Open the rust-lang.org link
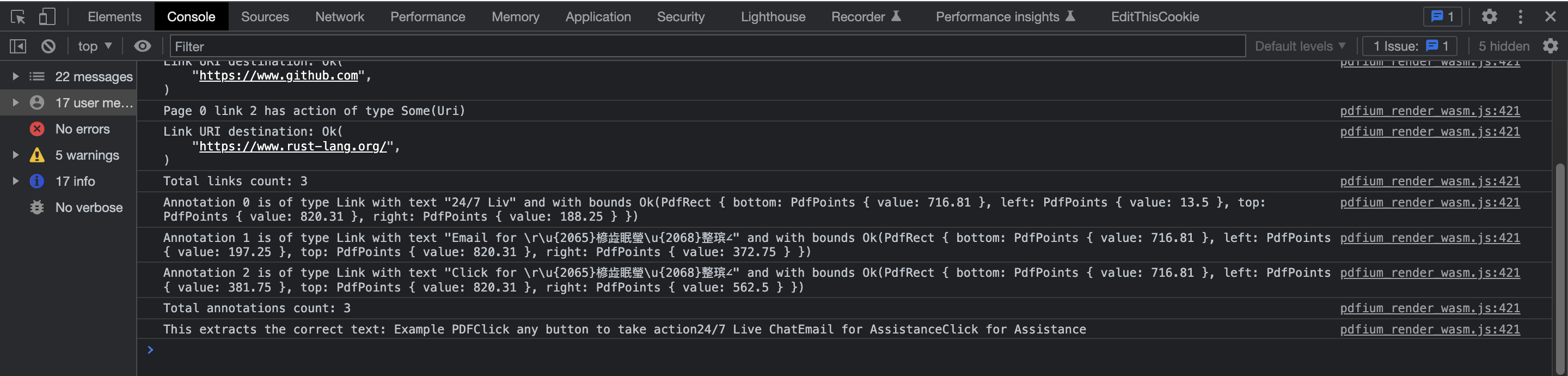1568x376 pixels. 293,146
